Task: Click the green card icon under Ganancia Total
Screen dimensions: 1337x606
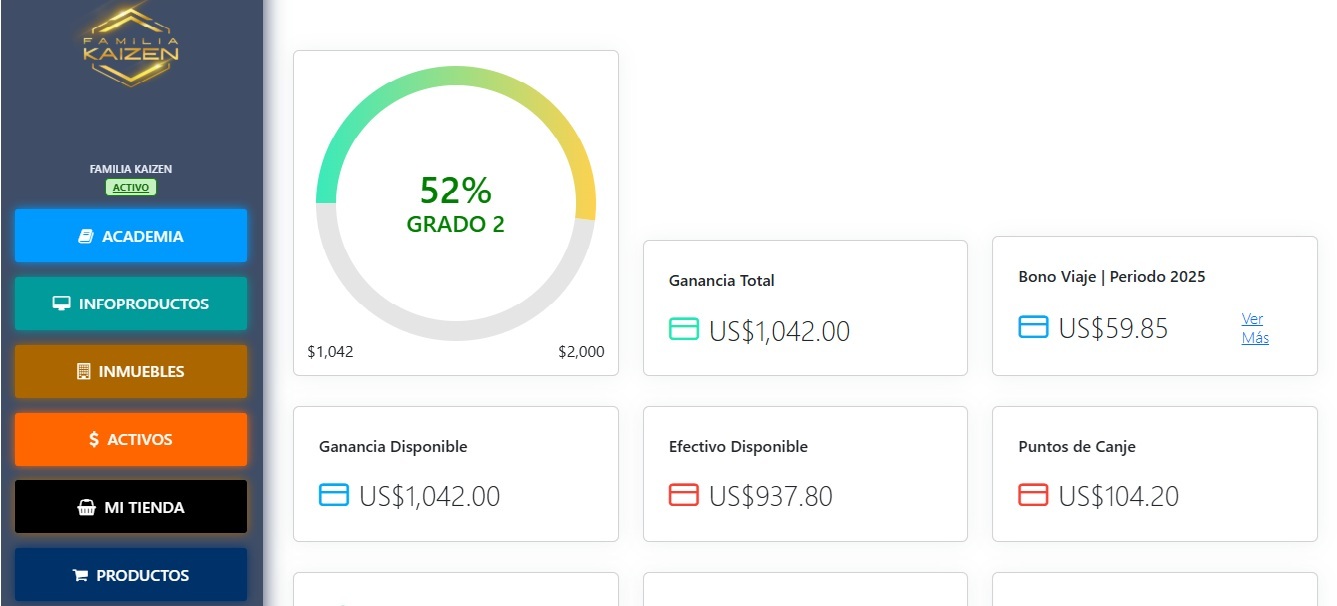Action: pos(684,329)
